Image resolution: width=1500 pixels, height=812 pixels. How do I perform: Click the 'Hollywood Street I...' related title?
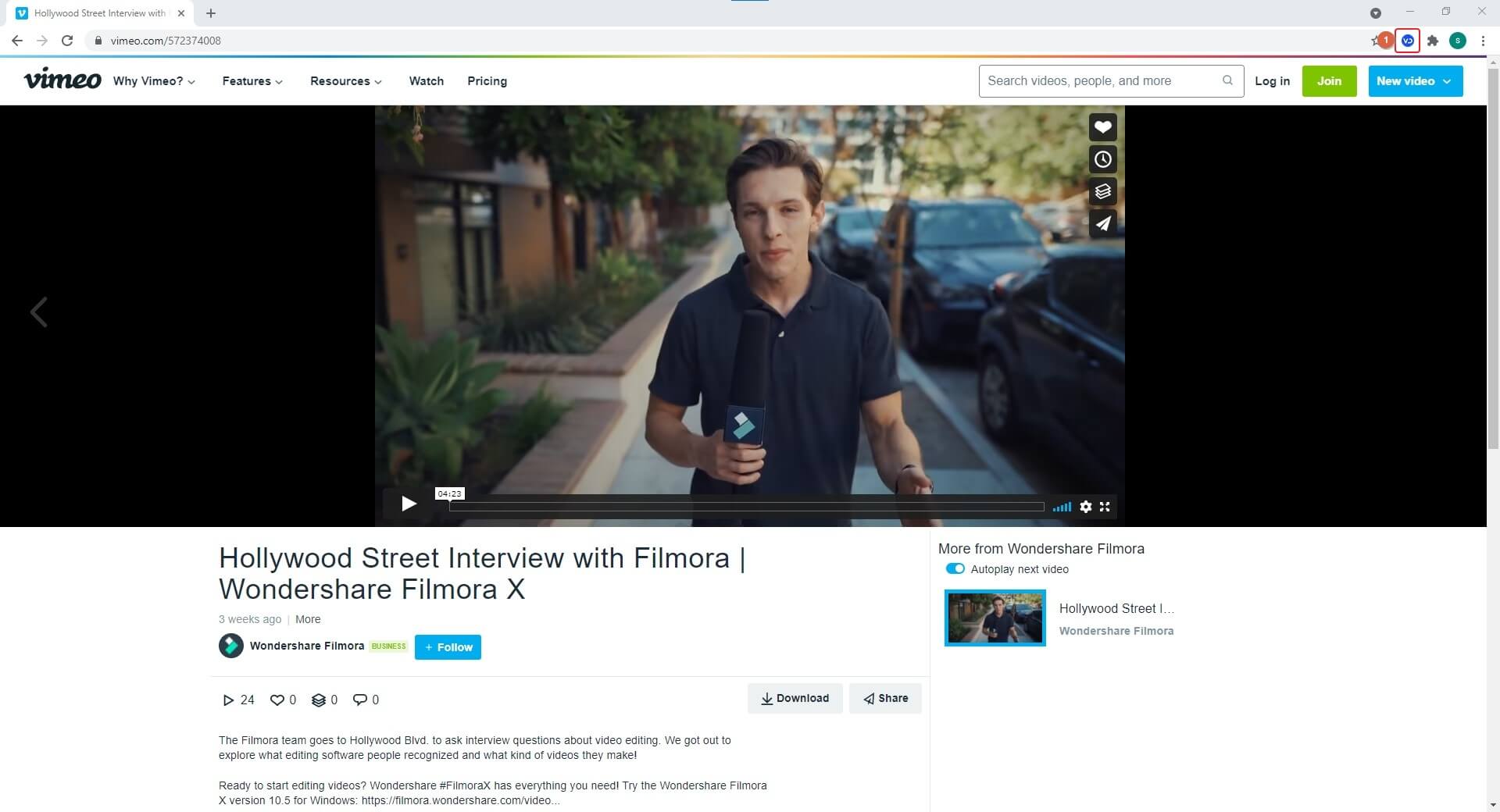(1116, 608)
